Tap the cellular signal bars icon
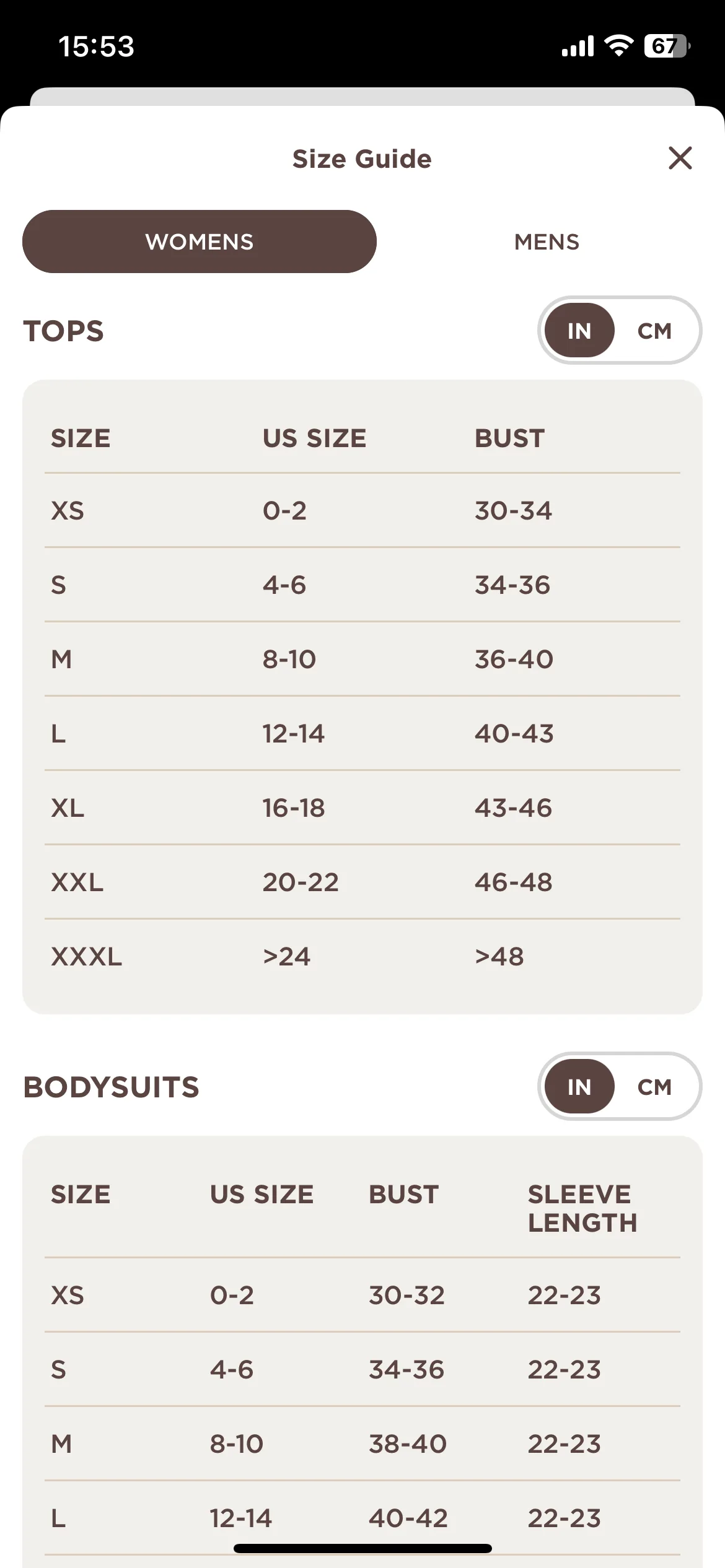 click(578, 46)
